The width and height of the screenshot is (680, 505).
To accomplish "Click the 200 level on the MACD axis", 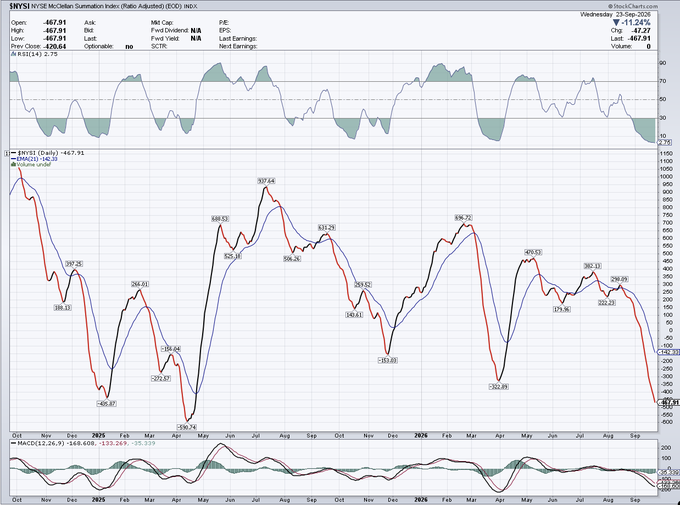I will [x=665, y=448].
